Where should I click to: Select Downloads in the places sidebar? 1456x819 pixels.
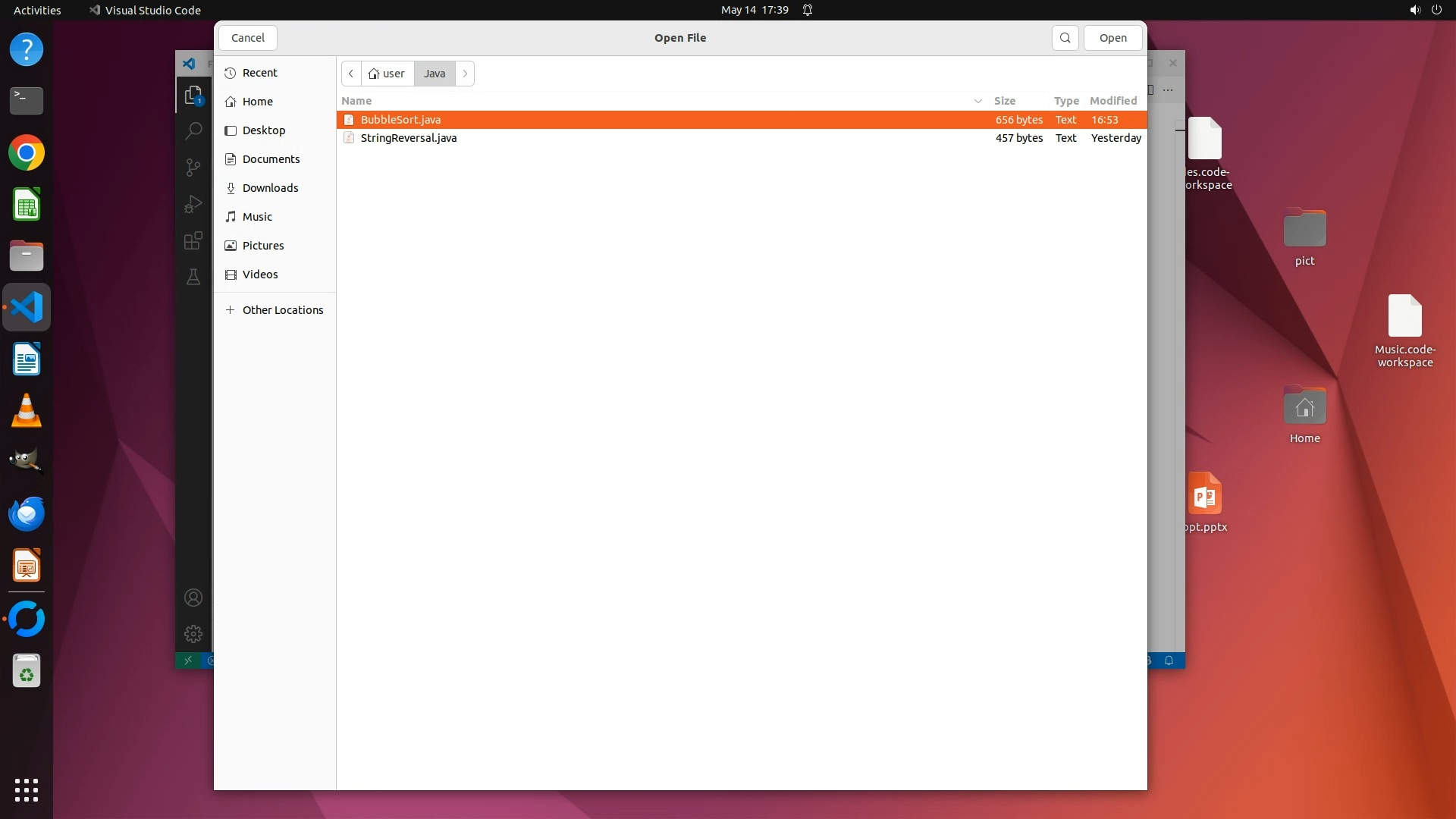click(270, 188)
